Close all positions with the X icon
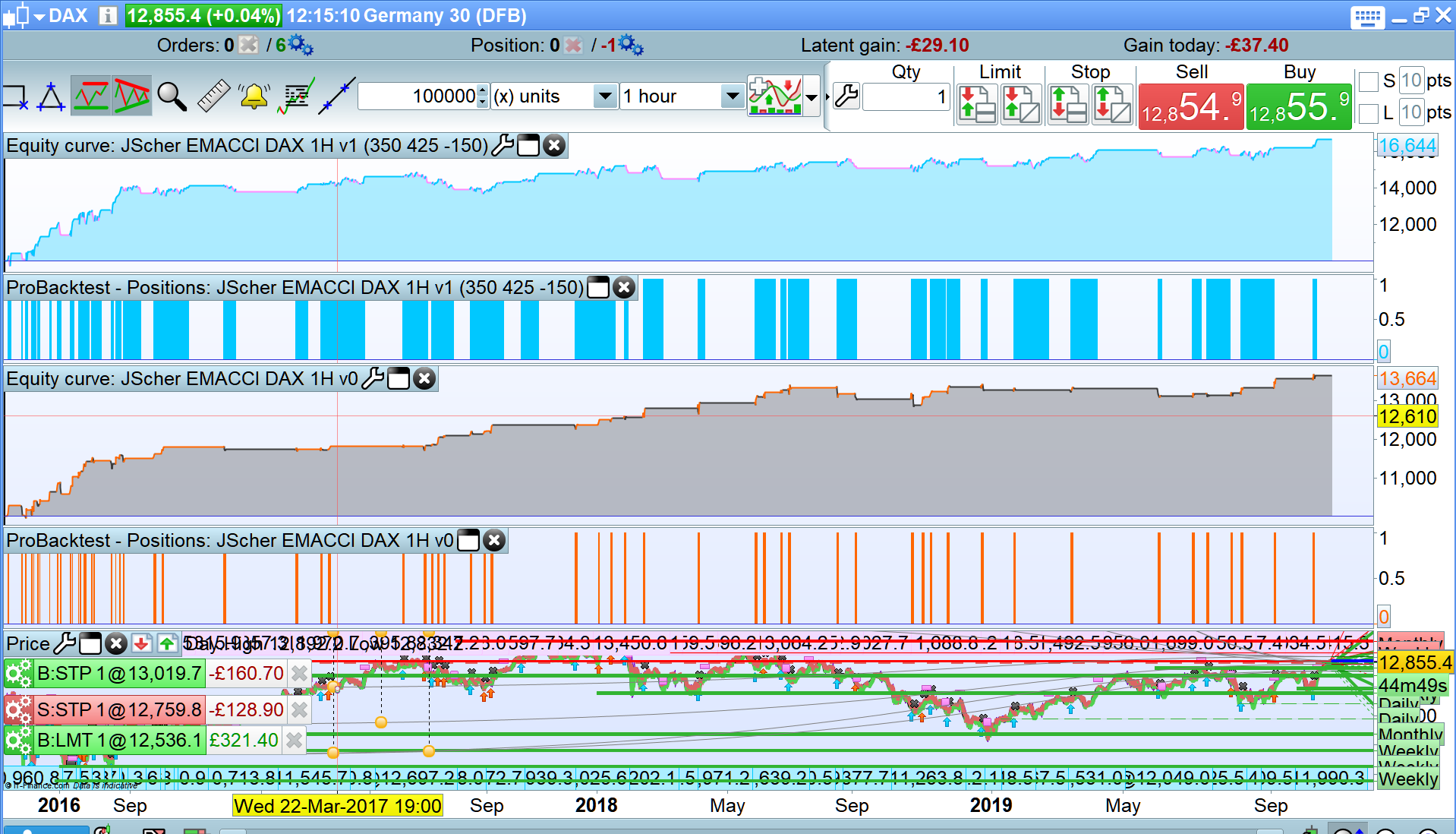Viewport: 1456px width, 834px height. (x=574, y=46)
